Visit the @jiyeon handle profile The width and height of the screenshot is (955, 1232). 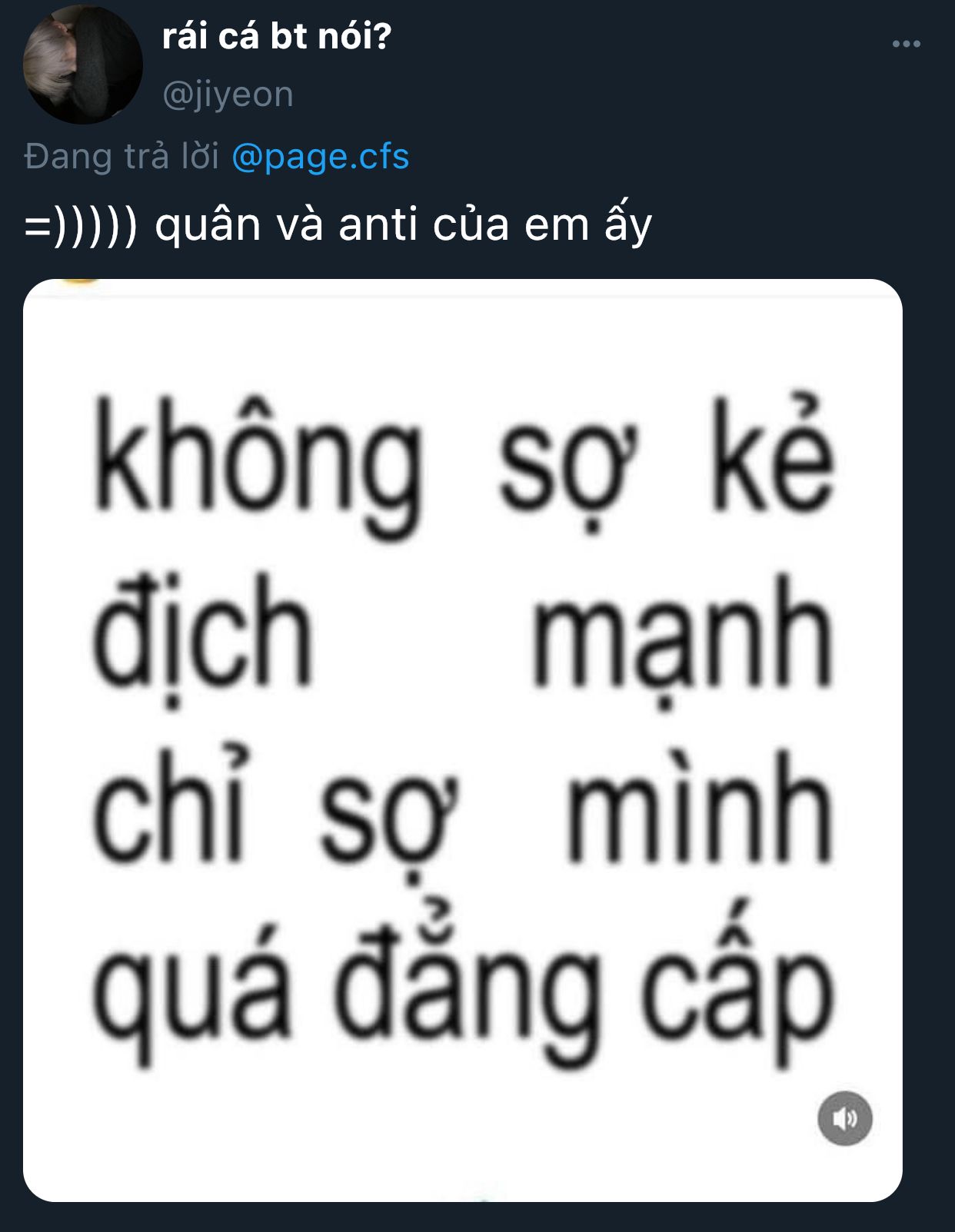coord(228,95)
